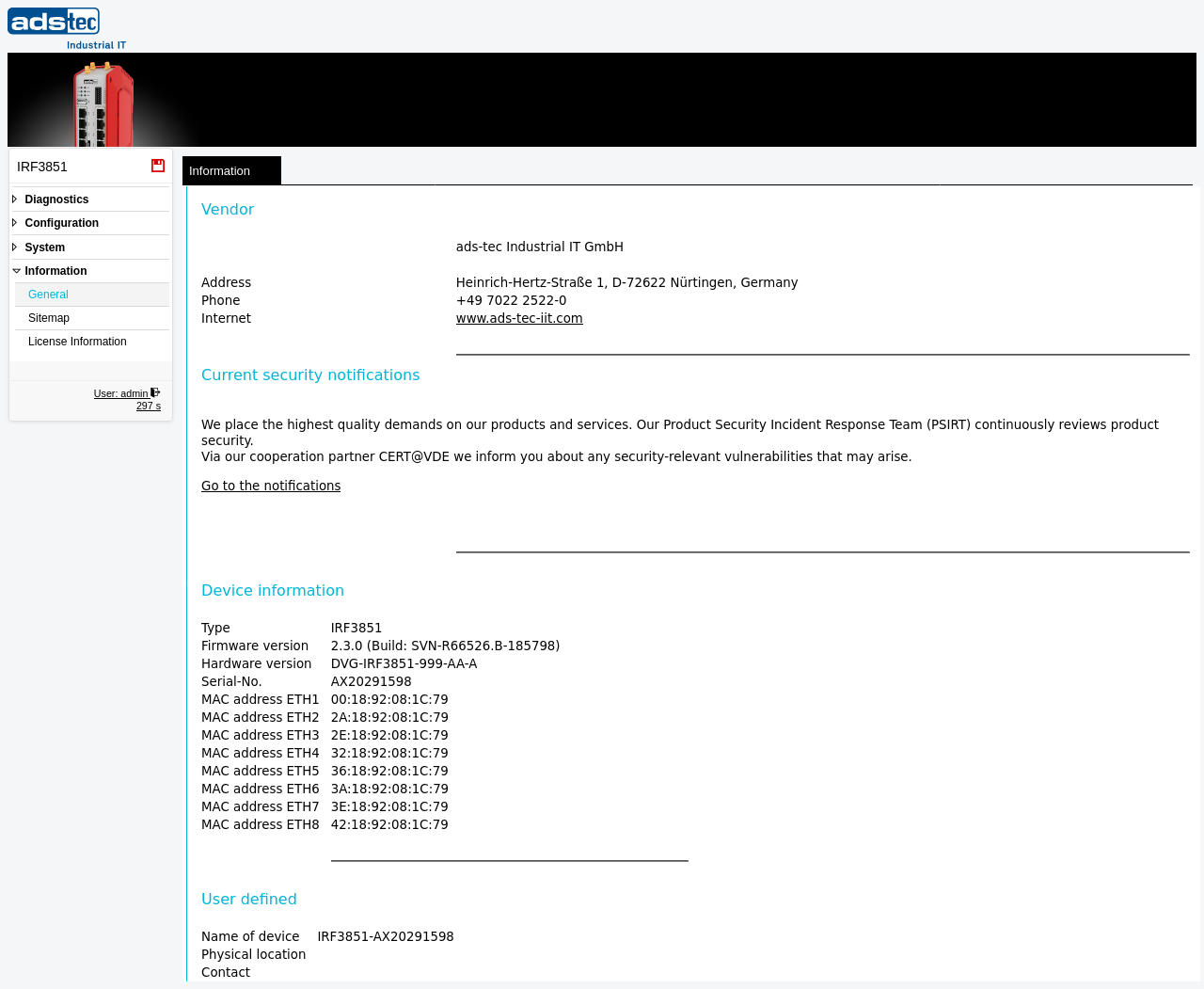Expand the Configuration menu arrow

[x=15, y=223]
